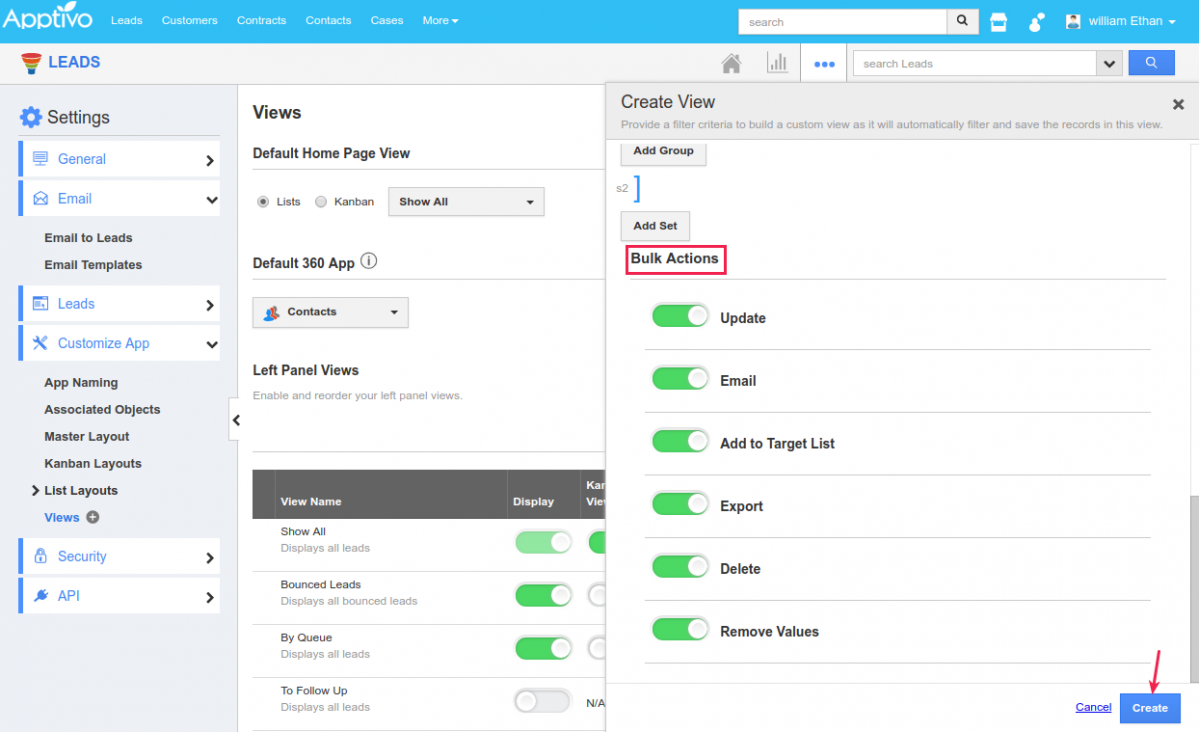Open the Settings gear in the sidebar
This screenshot has height=732, width=1199.
pos(30,117)
